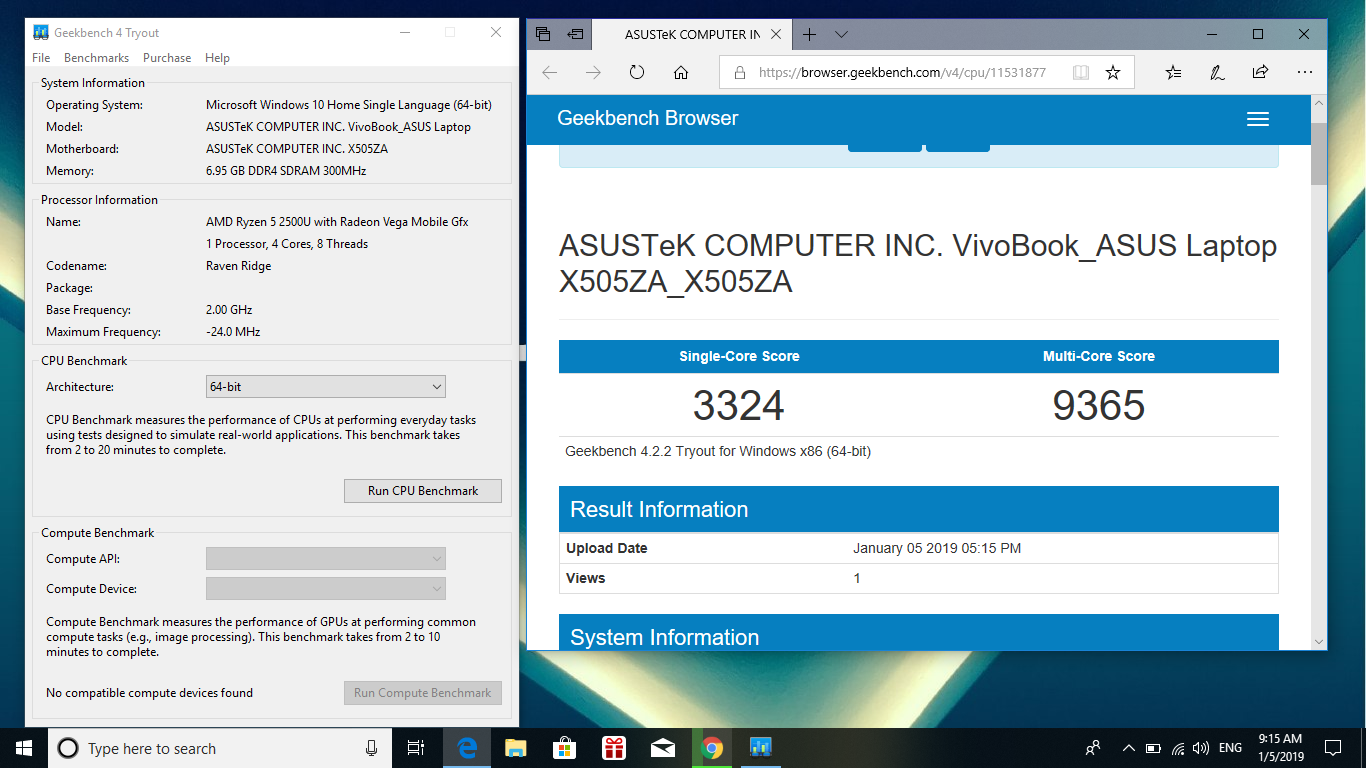Open a new Edge tab with plus

click(809, 34)
